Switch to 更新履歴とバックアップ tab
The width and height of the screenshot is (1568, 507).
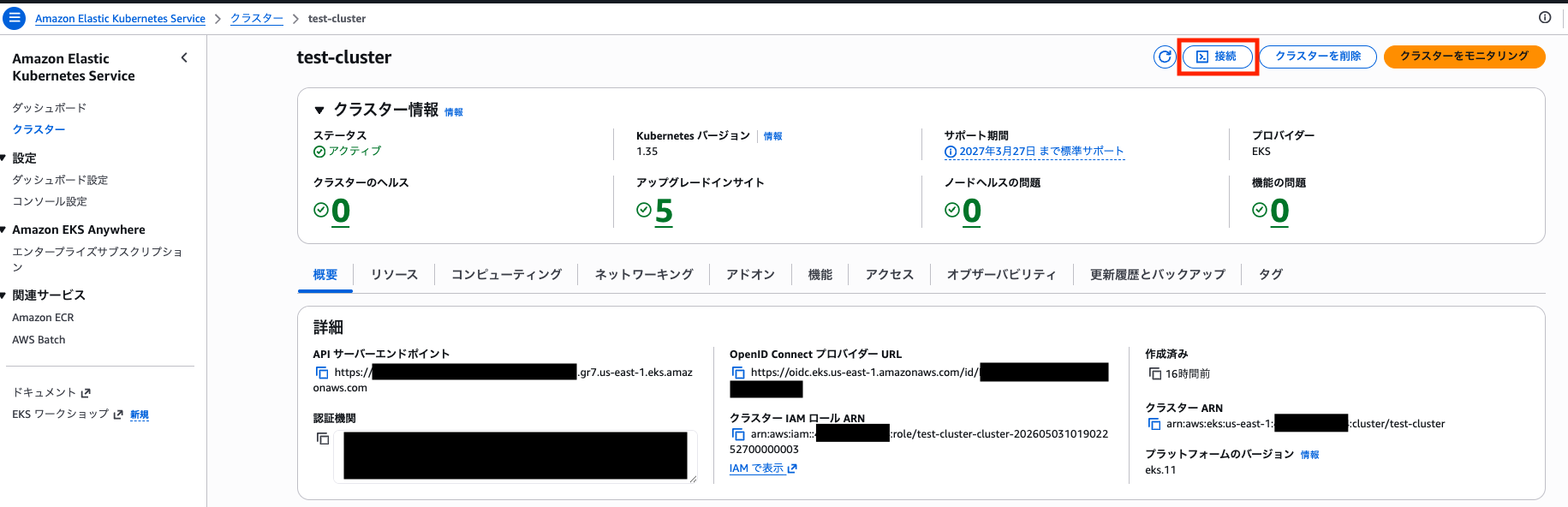point(1158,275)
